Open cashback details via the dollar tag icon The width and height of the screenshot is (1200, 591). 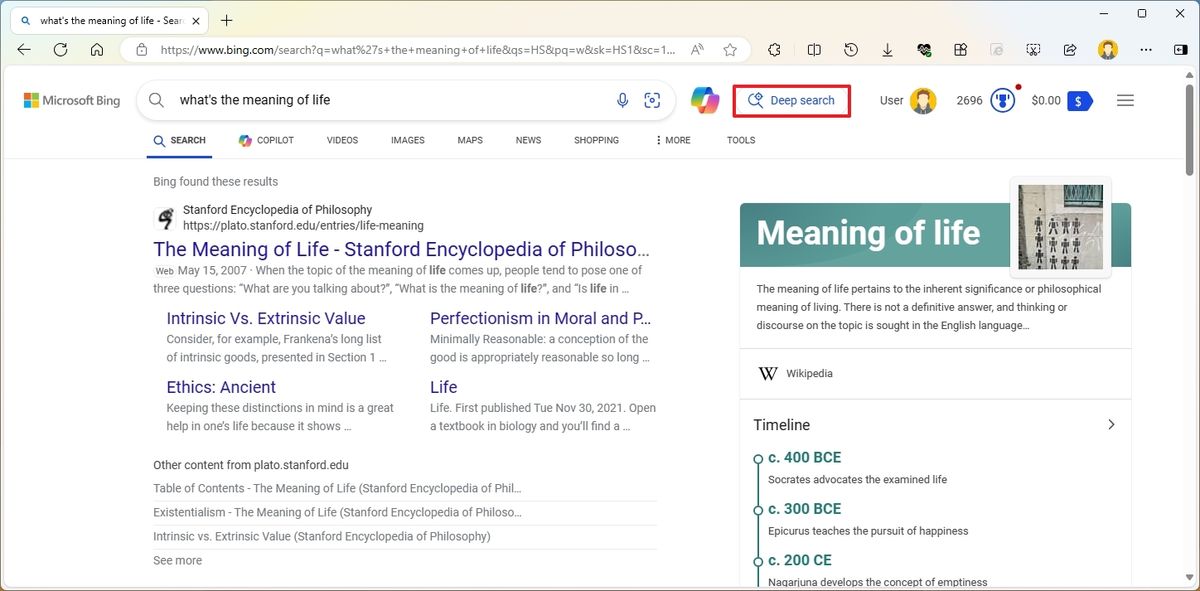pos(1077,100)
